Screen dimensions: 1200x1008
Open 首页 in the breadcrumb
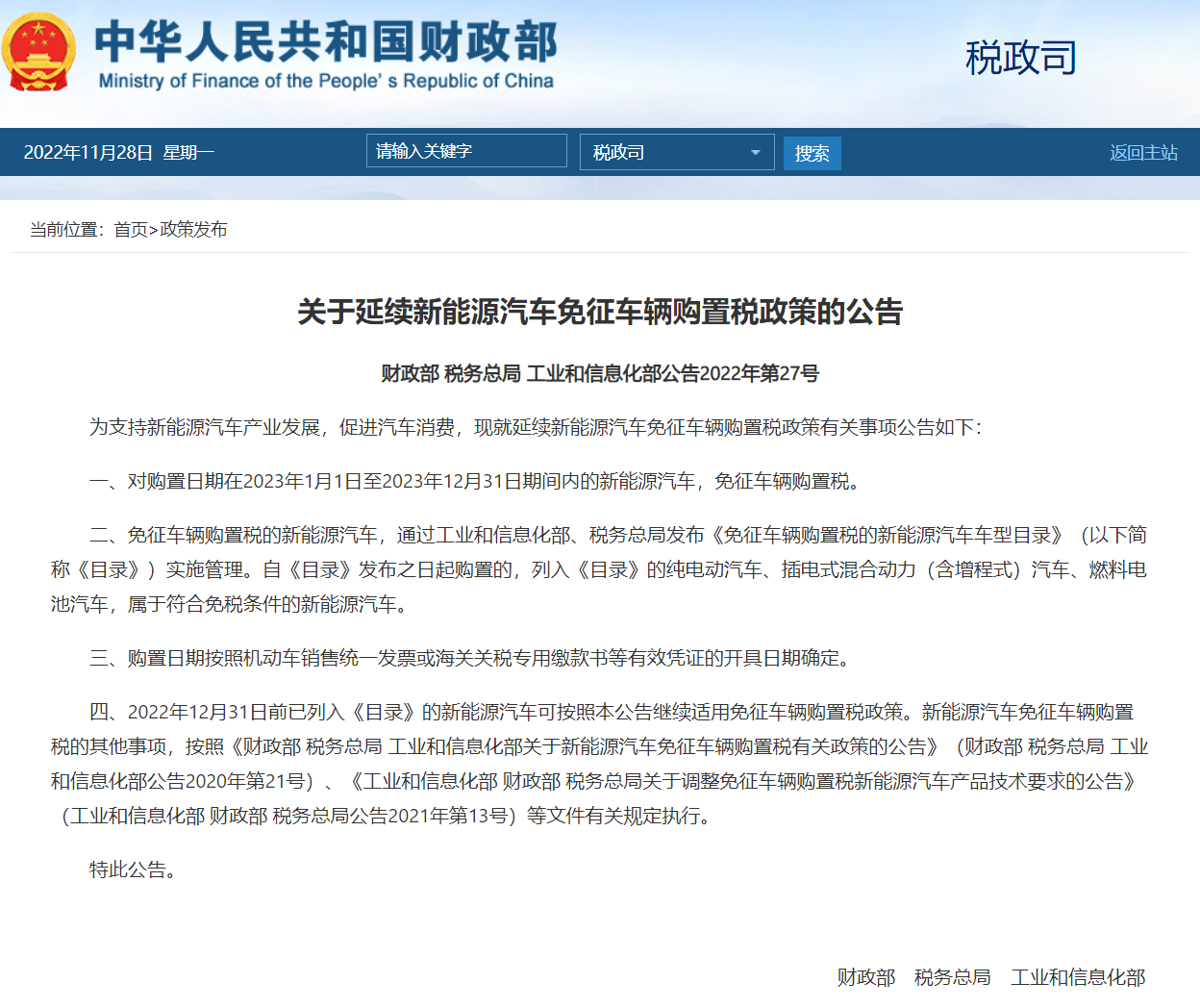point(131,230)
